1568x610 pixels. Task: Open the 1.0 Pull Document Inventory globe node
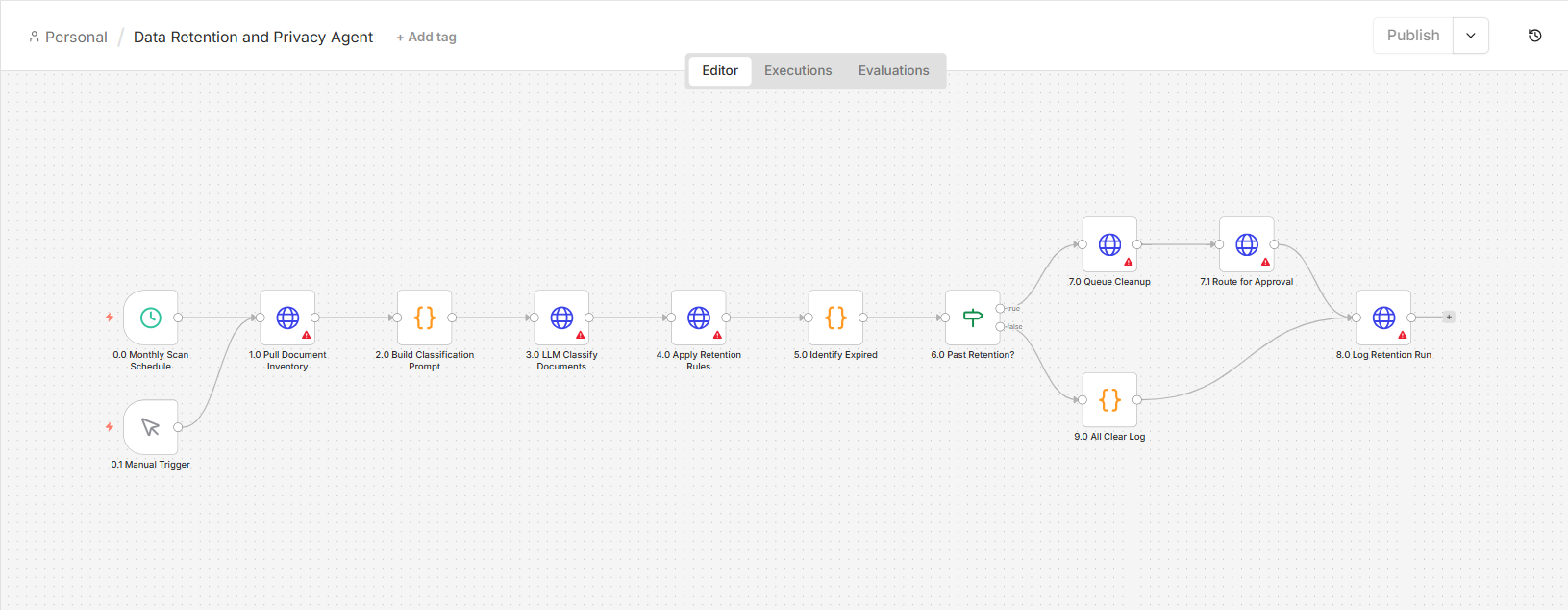point(287,318)
